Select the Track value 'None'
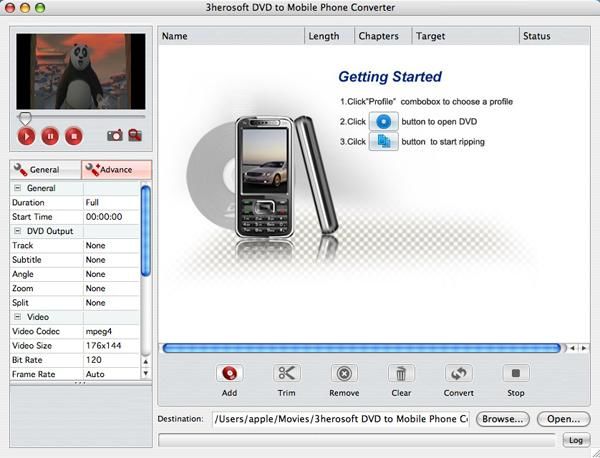The image size is (600, 458). tap(111, 245)
